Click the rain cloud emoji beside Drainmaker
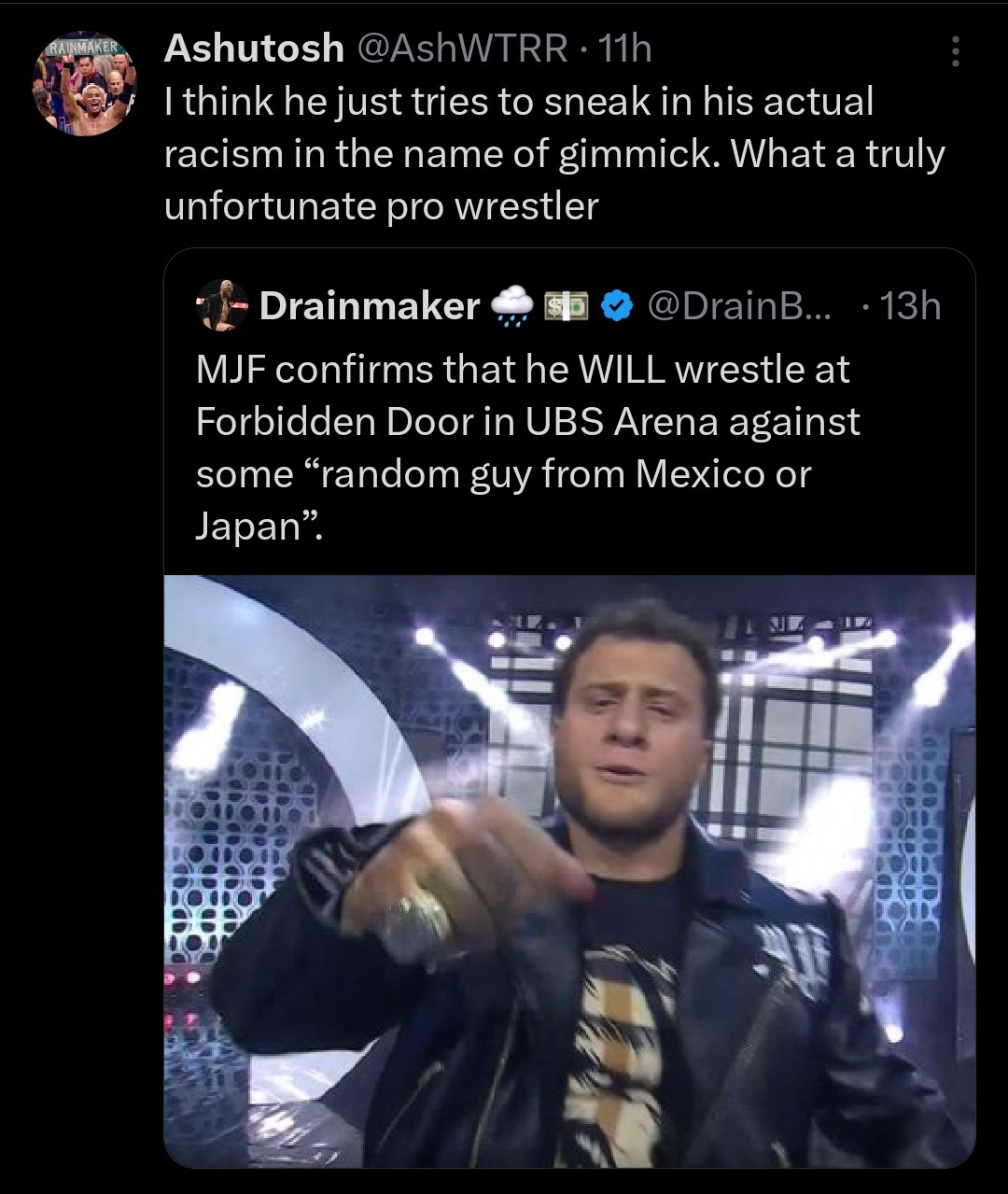The width and height of the screenshot is (1008, 1194). 511,305
